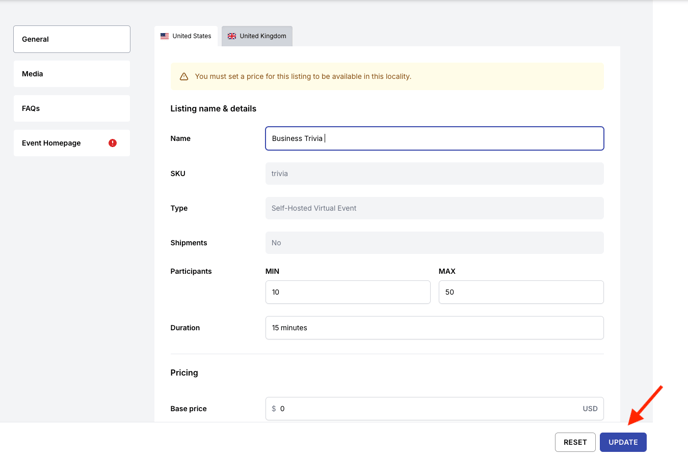
Task: Click the USD currency label
Action: point(590,408)
